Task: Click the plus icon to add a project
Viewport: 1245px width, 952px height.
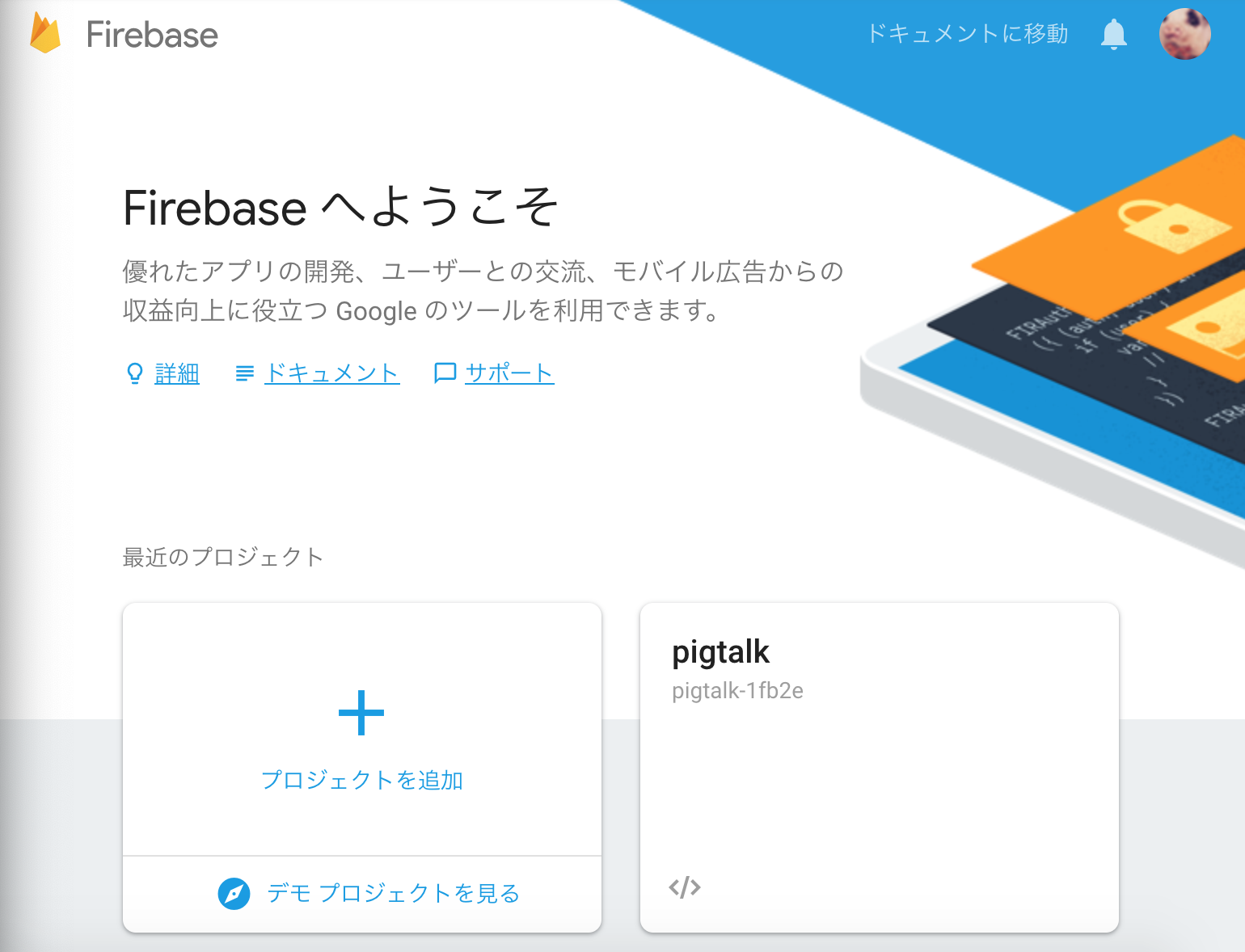Action: [x=361, y=713]
